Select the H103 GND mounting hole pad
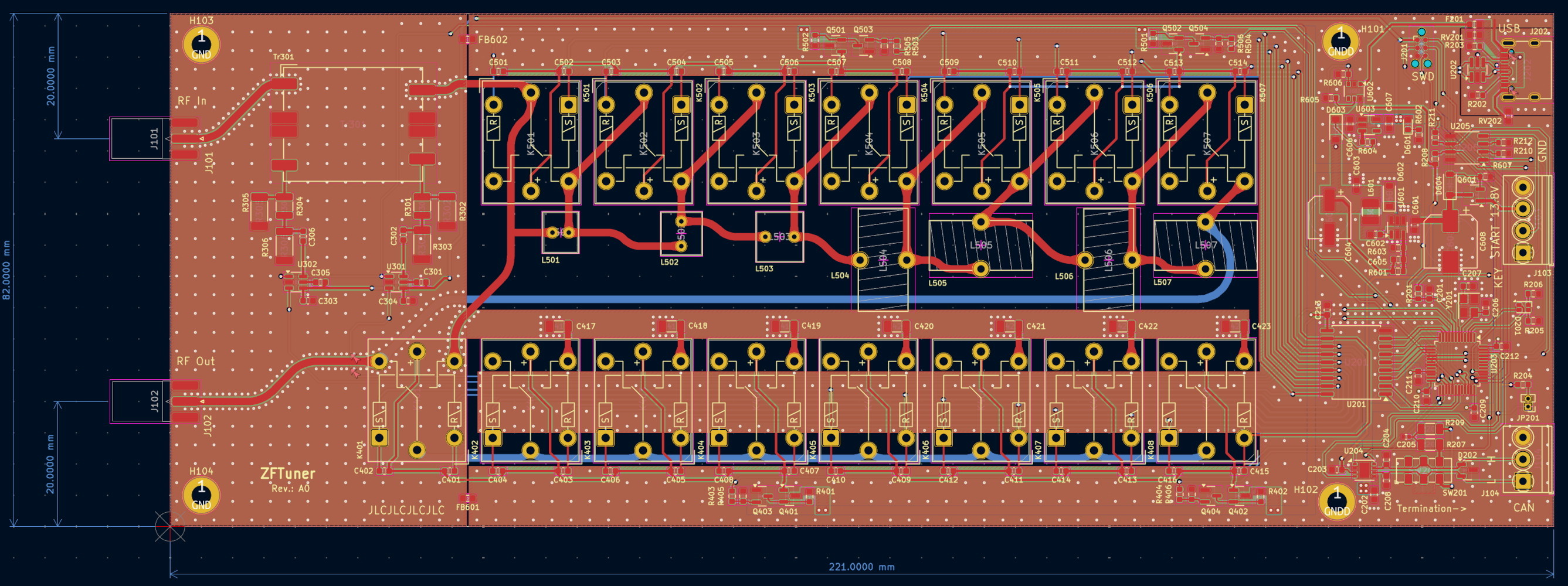This screenshot has width=1568, height=586. click(202, 45)
